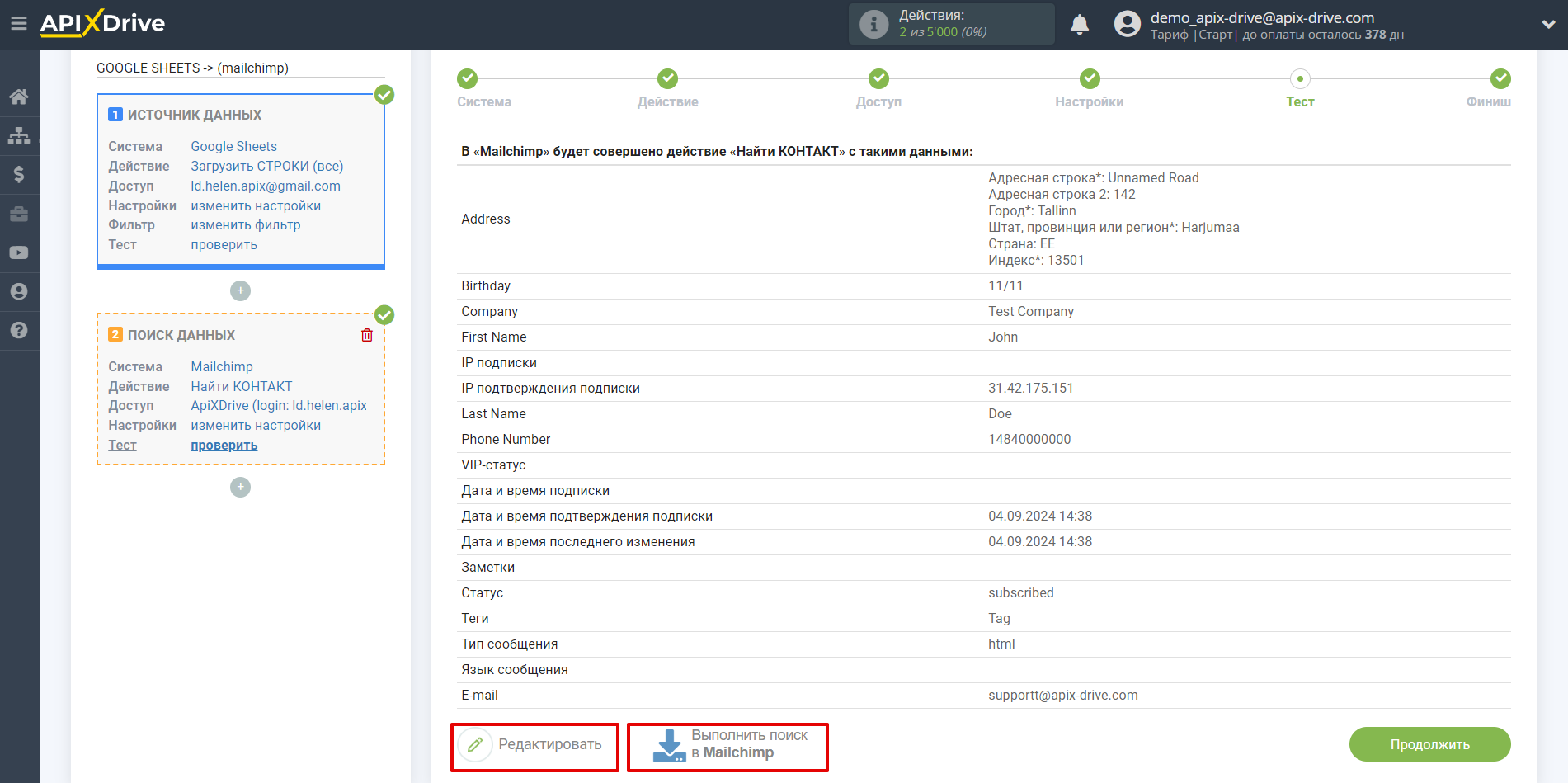Open notifications bell
This screenshot has width=1568, height=783.
pyautogui.click(x=1080, y=24)
